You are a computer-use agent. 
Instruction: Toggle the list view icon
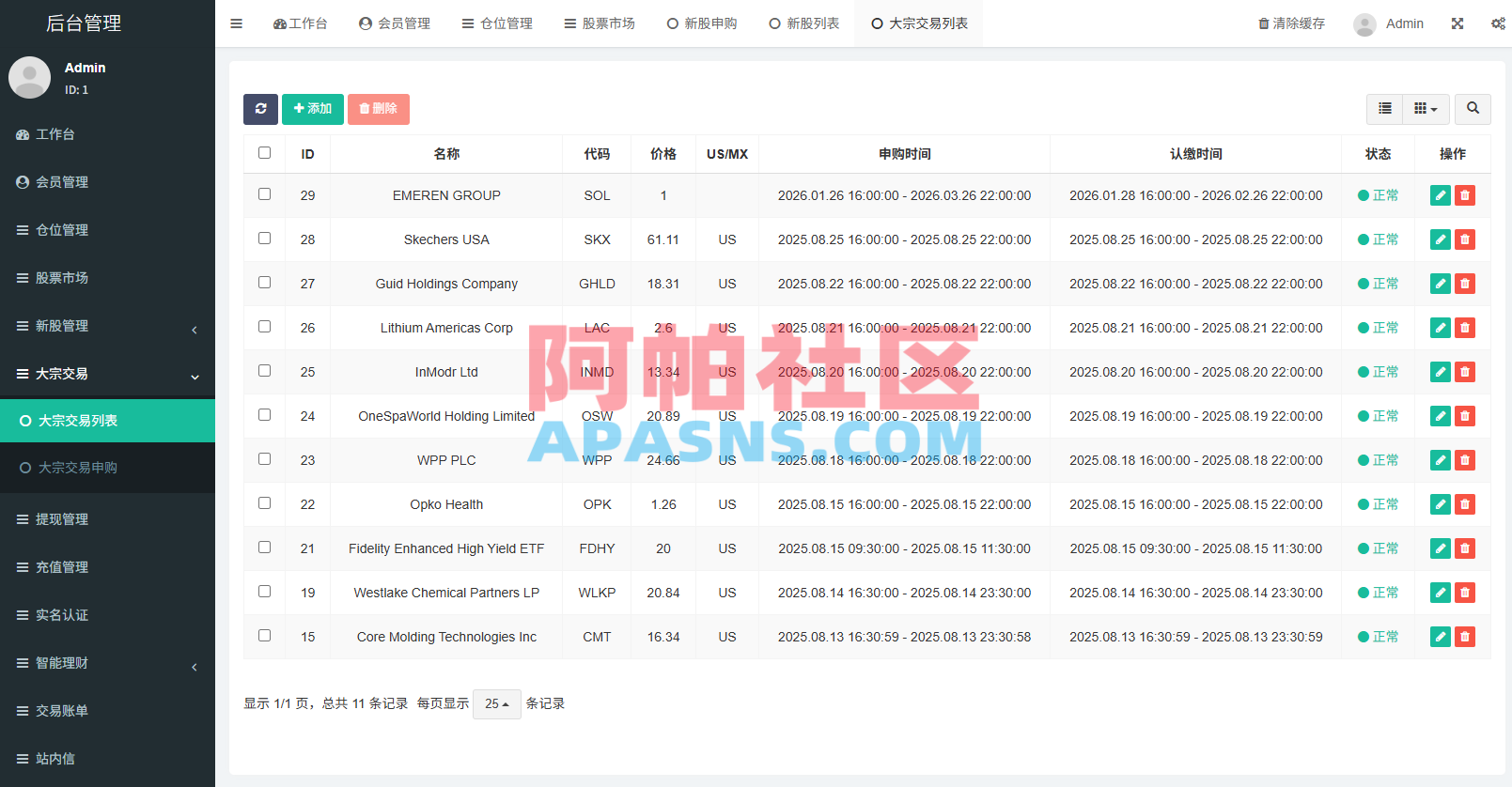tap(1384, 109)
